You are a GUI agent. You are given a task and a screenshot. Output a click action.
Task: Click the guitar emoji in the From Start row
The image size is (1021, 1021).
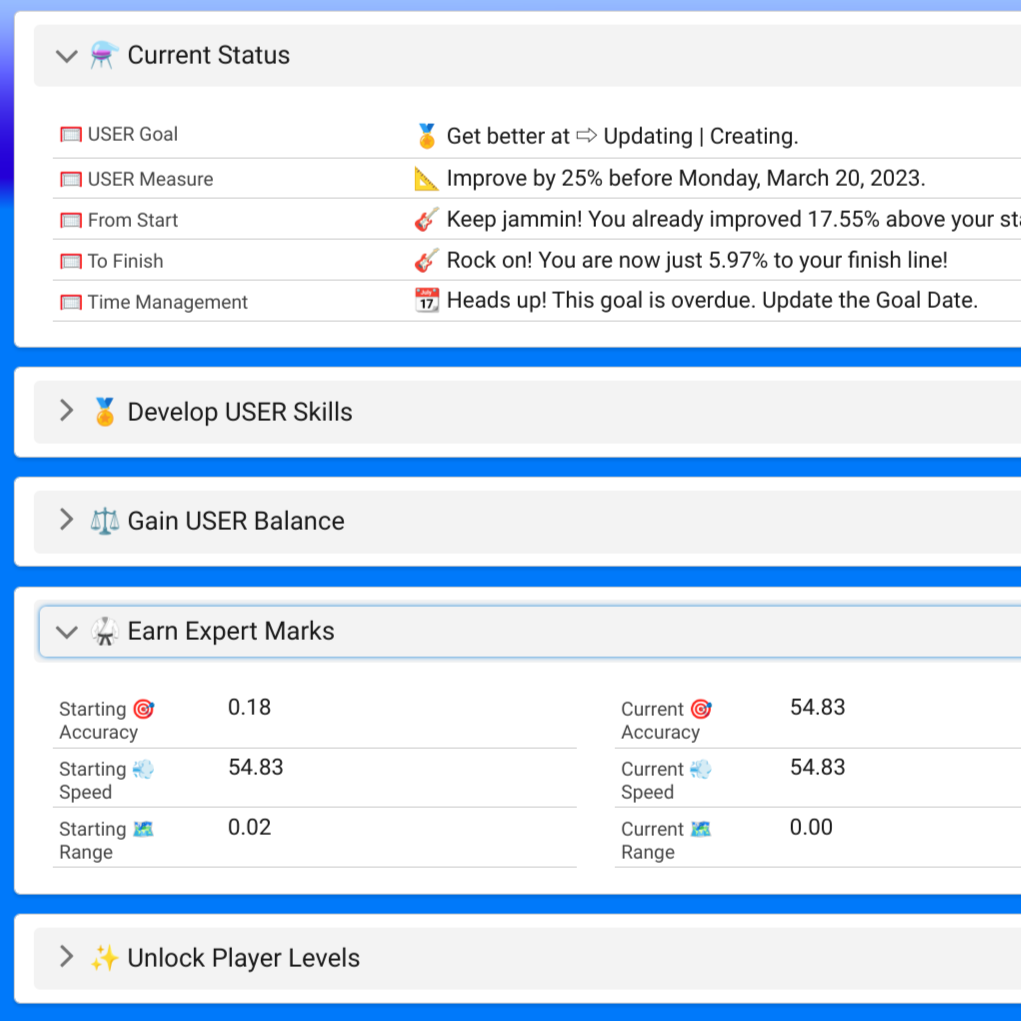tap(427, 219)
